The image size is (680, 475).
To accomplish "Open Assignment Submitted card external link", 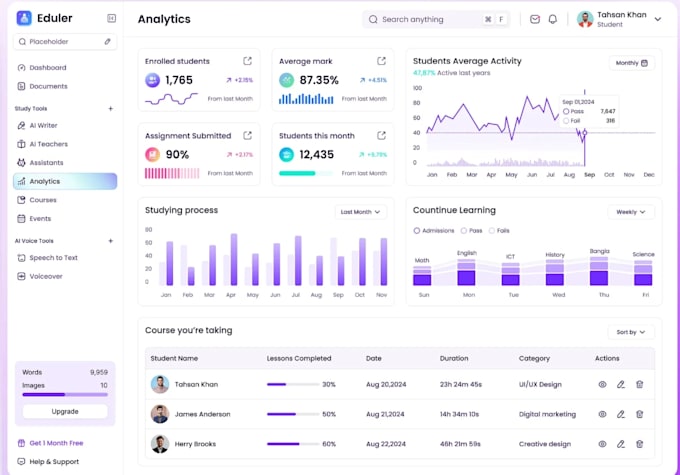I will [x=247, y=136].
